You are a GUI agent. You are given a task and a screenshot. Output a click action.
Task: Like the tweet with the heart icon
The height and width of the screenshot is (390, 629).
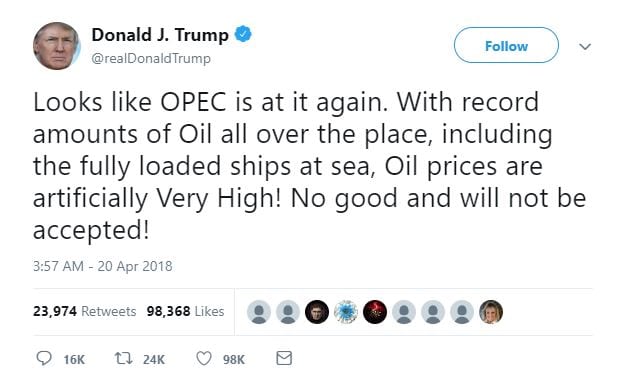tap(203, 358)
